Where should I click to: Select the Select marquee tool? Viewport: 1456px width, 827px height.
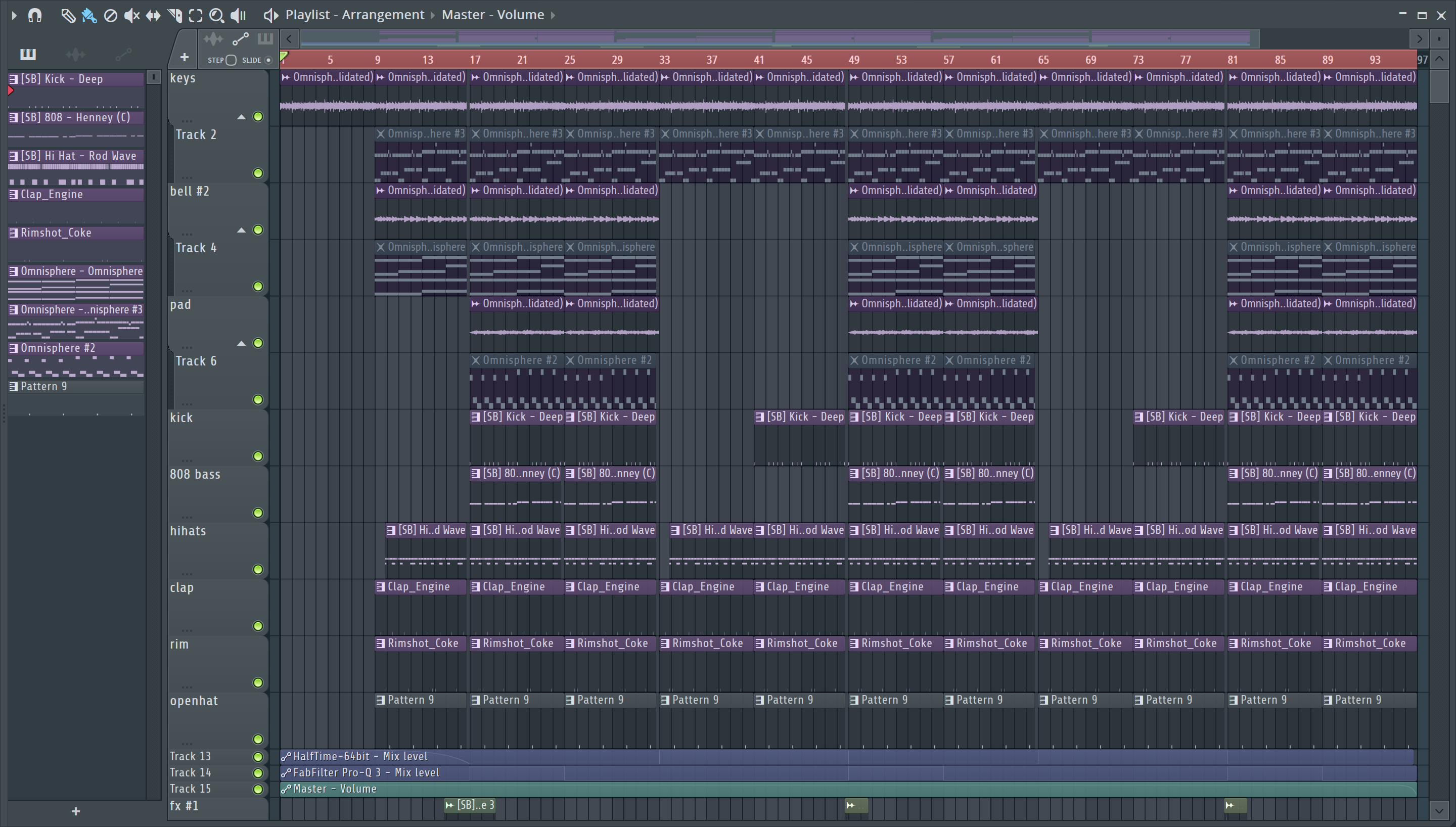[x=196, y=15]
